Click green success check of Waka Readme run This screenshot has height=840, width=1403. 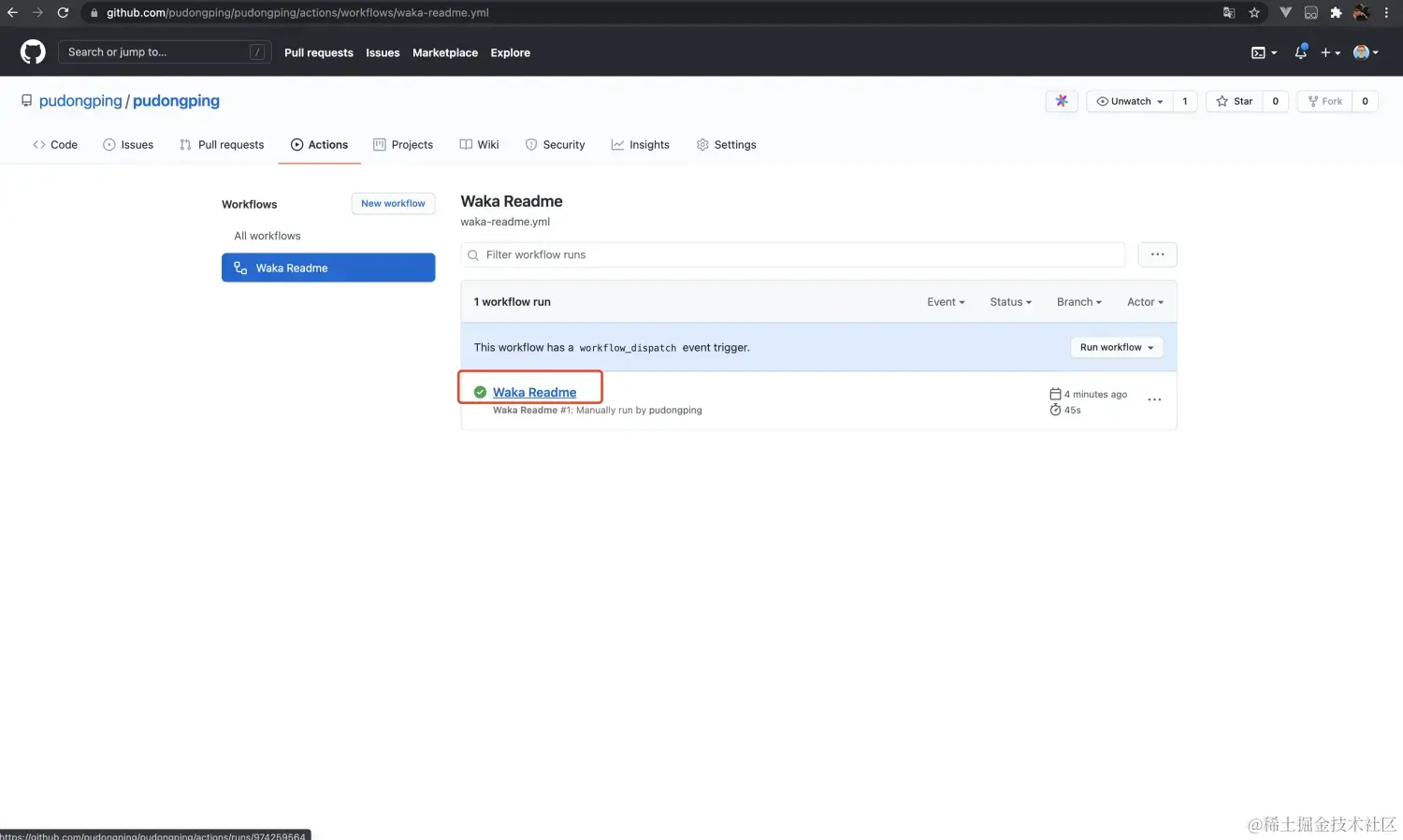pyautogui.click(x=480, y=392)
